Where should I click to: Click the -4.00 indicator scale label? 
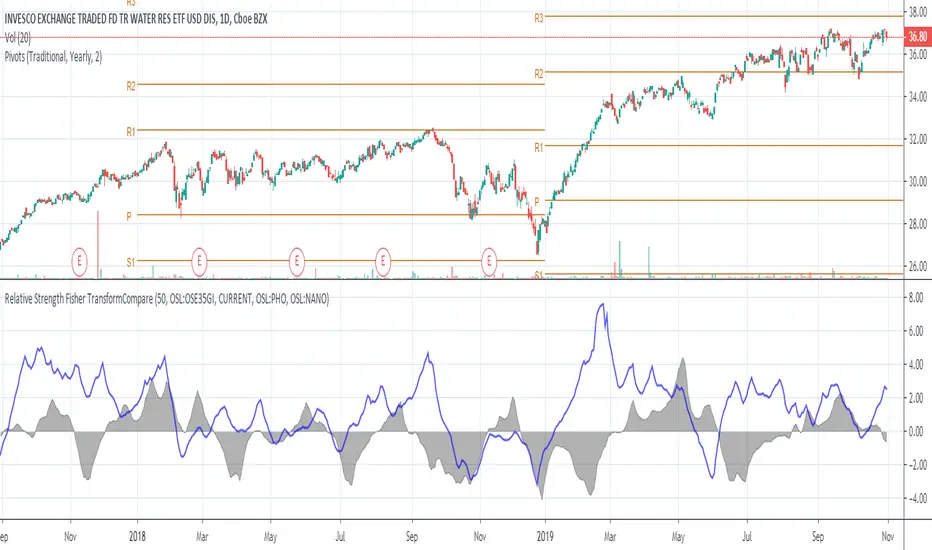click(x=914, y=498)
